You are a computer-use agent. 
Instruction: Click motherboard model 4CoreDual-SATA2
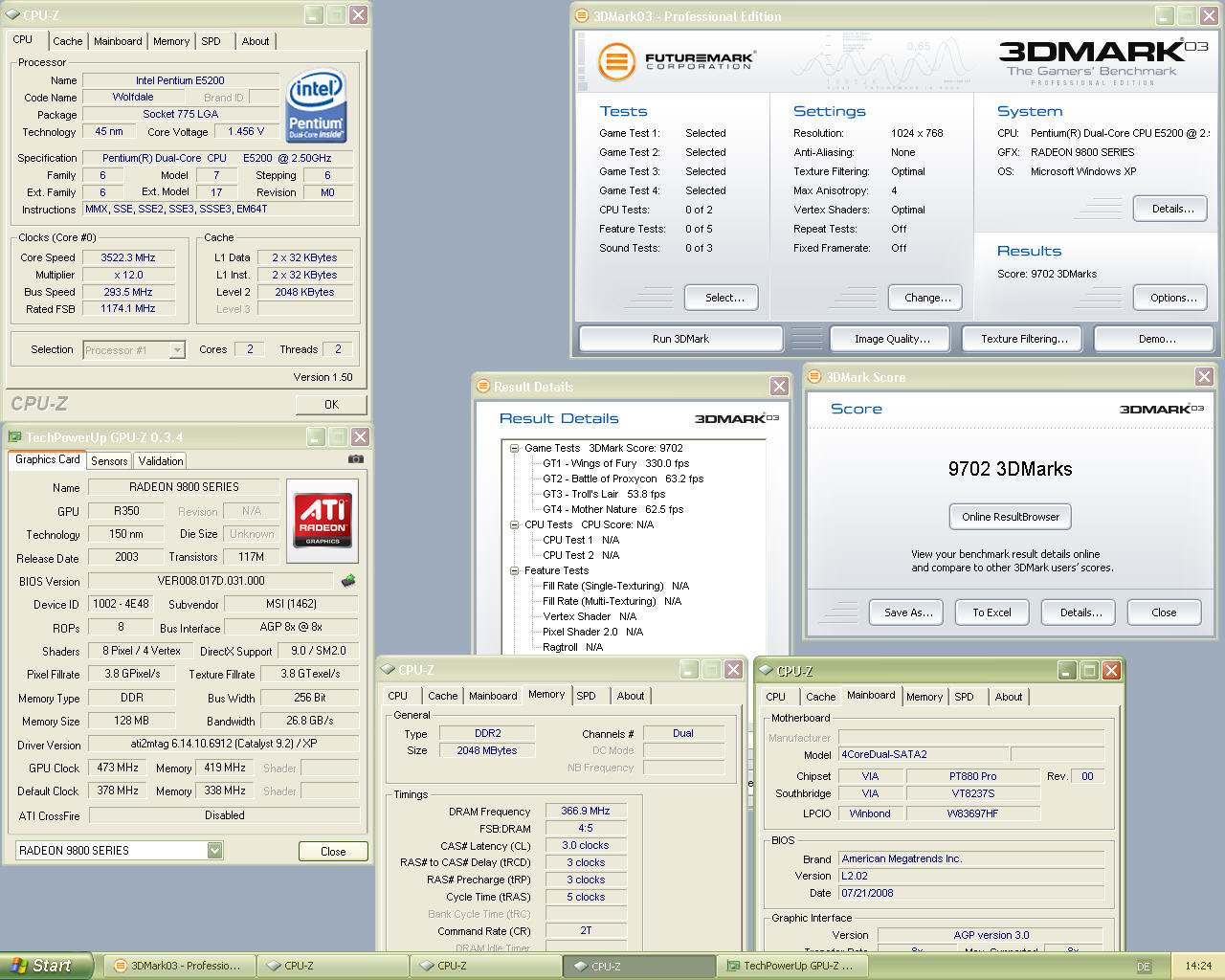click(923, 754)
